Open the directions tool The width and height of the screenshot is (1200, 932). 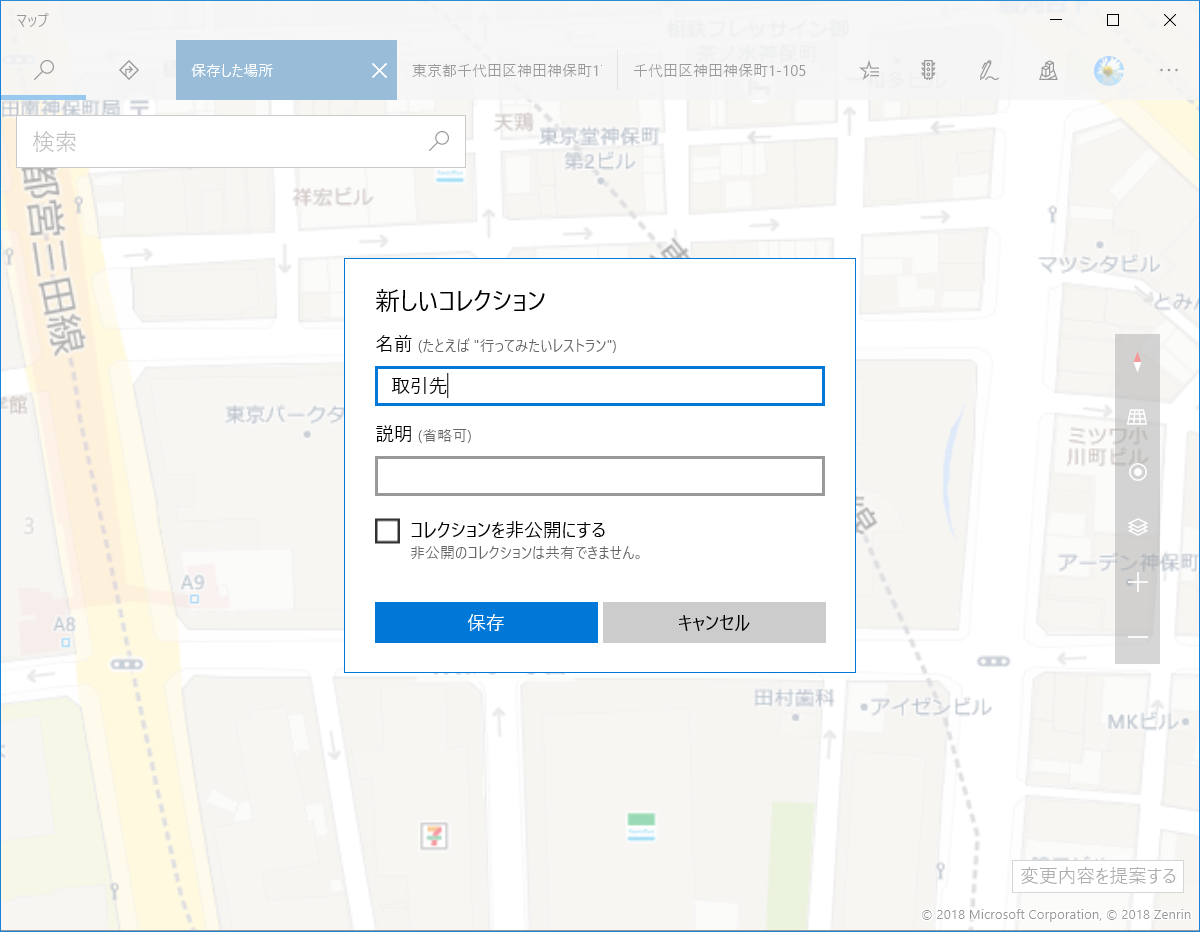(x=128, y=70)
